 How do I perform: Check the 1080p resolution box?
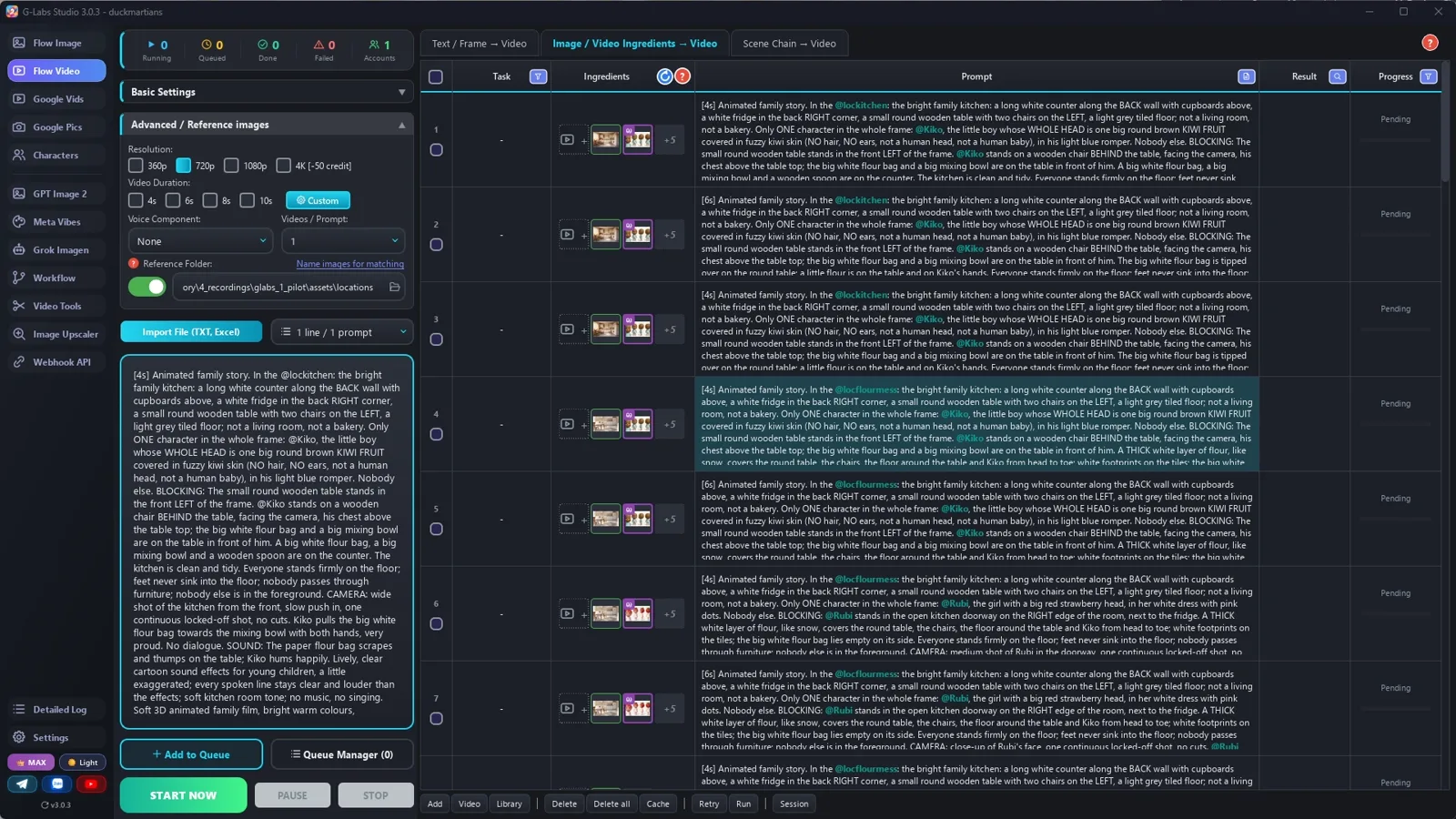231,166
